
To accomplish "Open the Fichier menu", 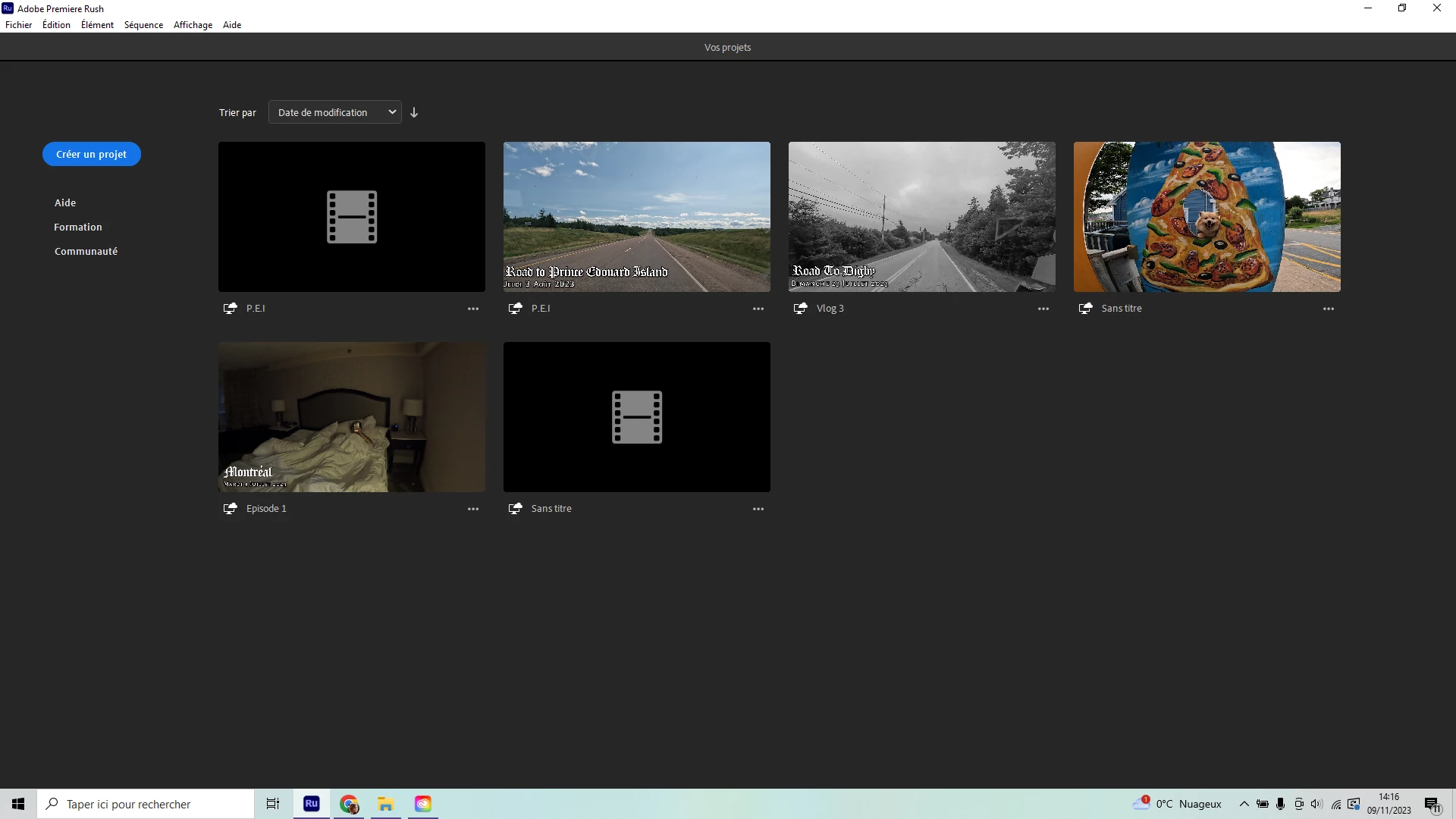I will [x=18, y=25].
